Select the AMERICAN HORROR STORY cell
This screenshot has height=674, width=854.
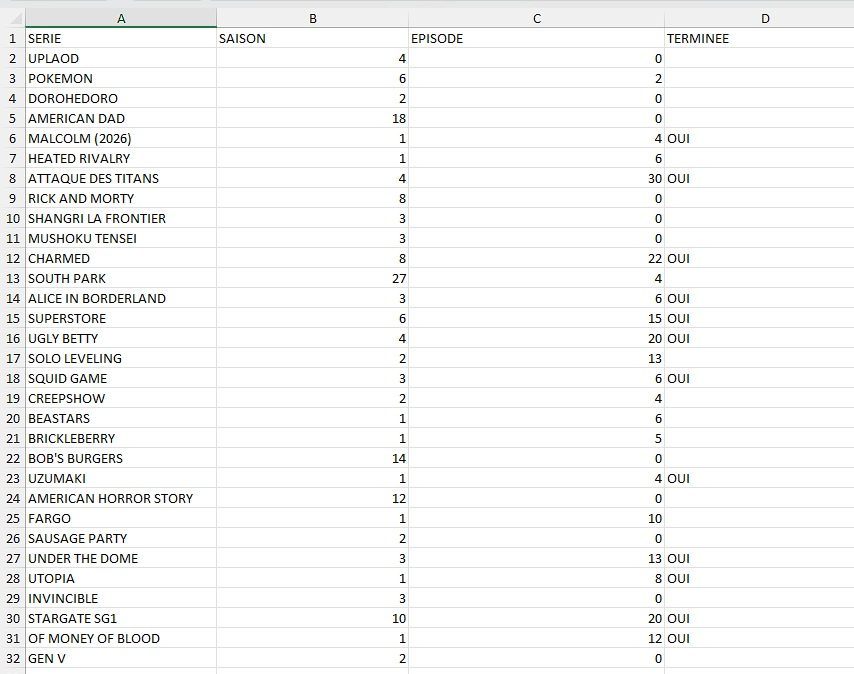121,499
